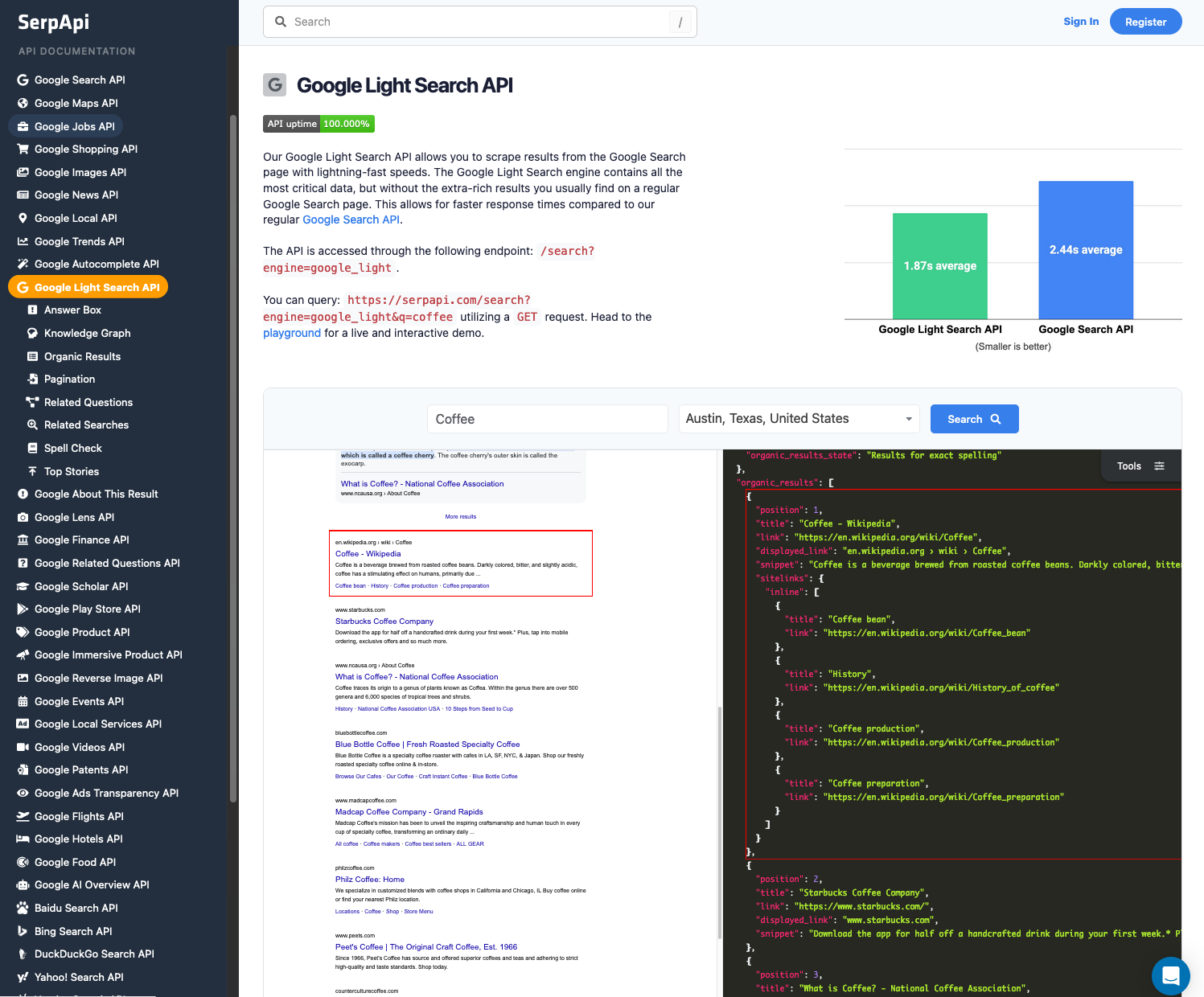
Task: Click the Google Hotels API bed icon
Action: [x=23, y=839]
